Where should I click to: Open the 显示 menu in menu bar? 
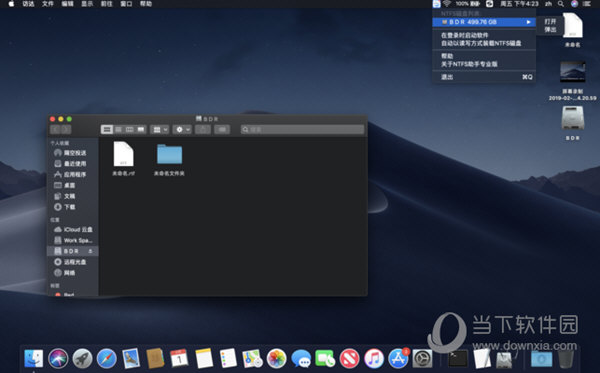[87, 4]
